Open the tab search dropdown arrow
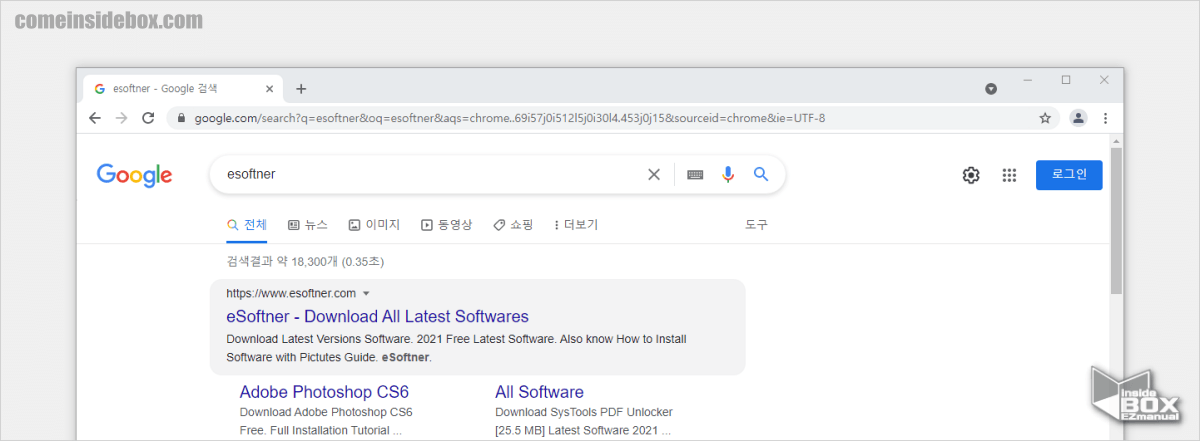 click(991, 89)
